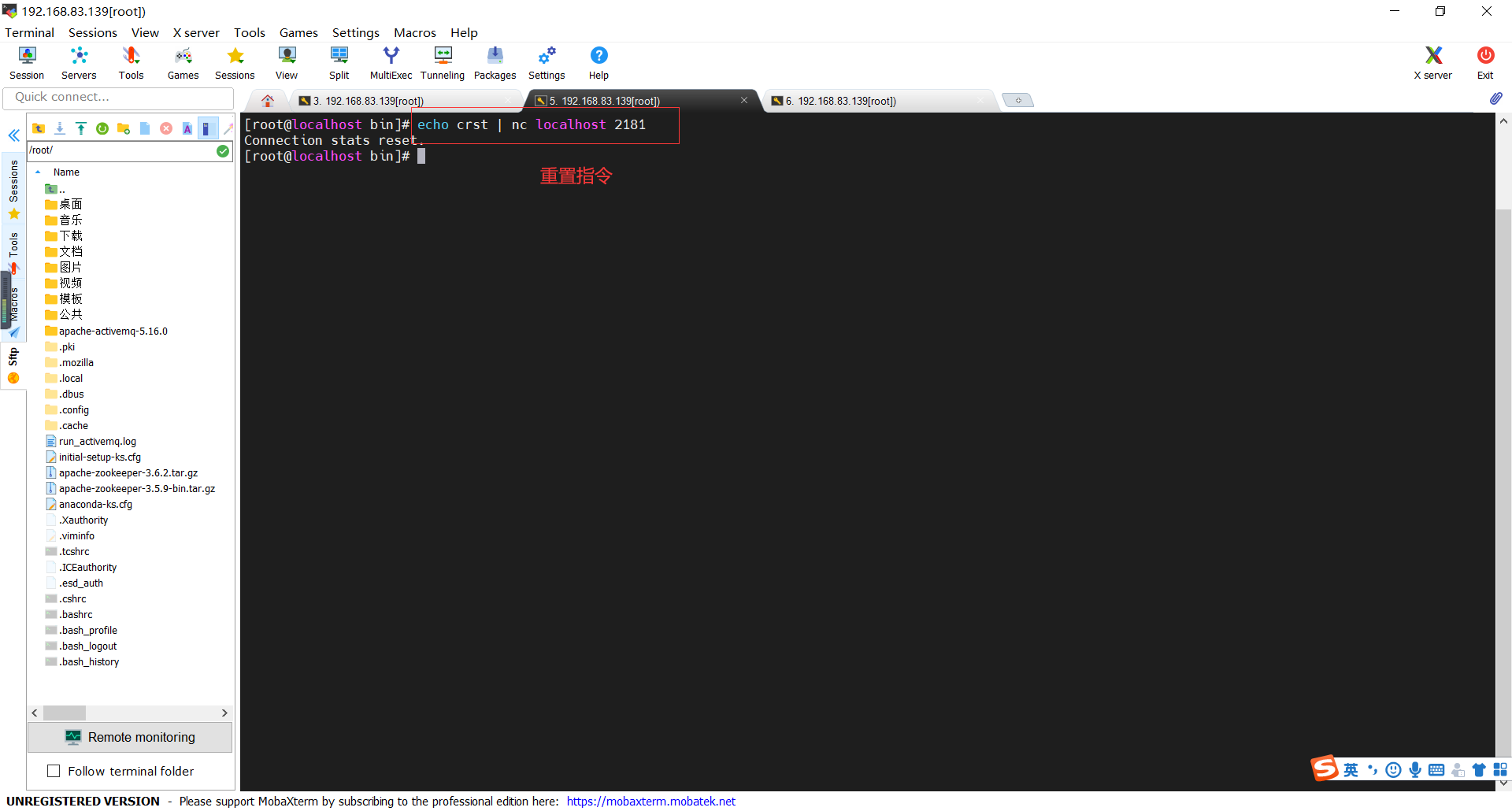1512x811 pixels.
Task: Open the Tunneling toolbar icon
Action: pos(443,63)
